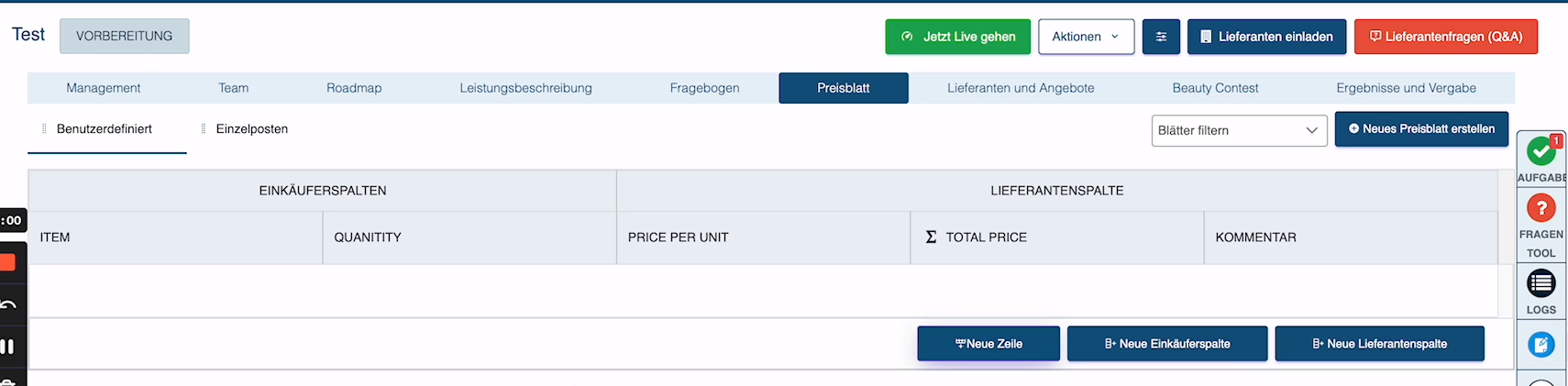The height and width of the screenshot is (386, 1568).
Task: Click the empty table row area
Action: 761,291
